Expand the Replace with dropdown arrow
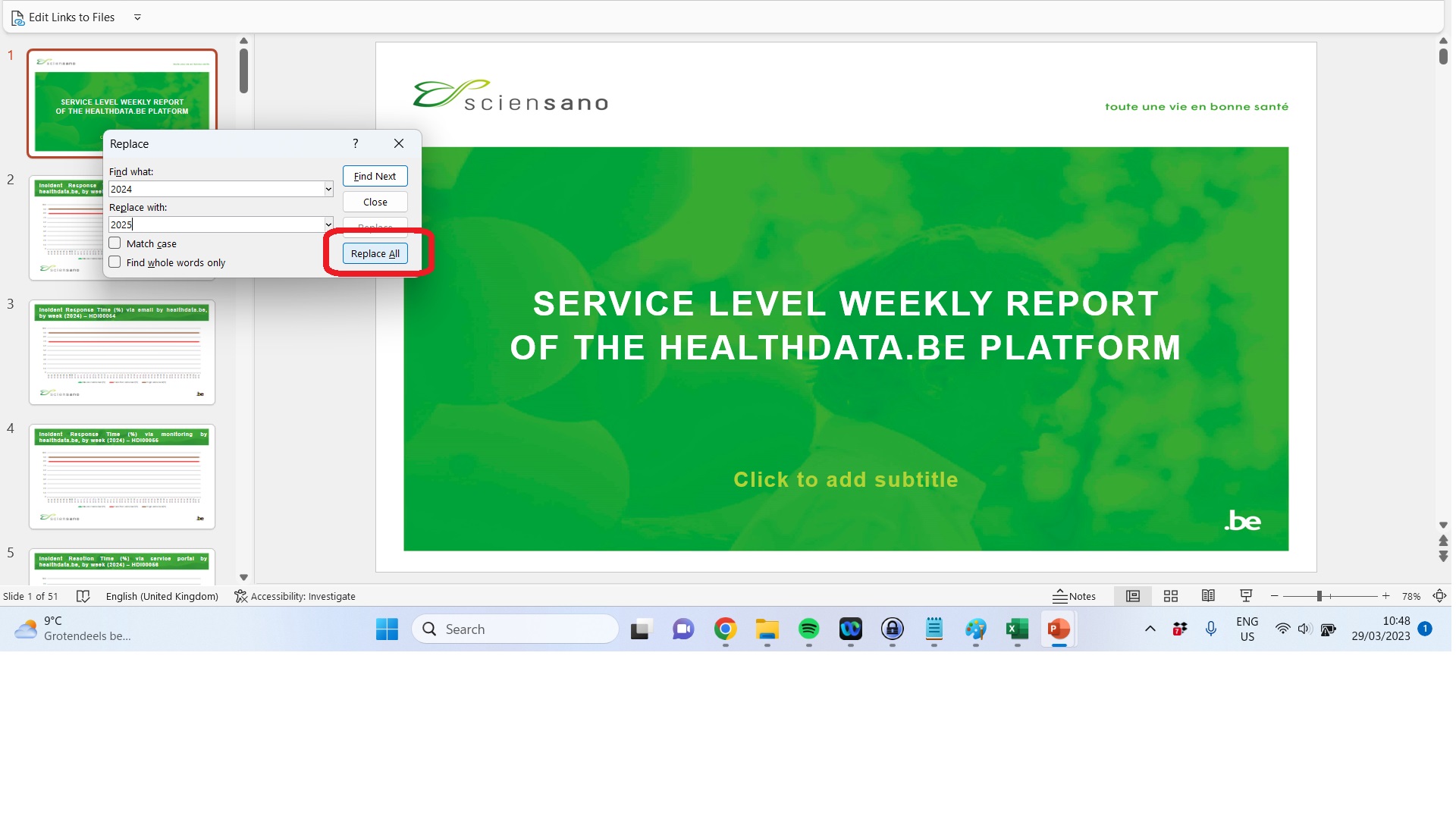 tap(328, 224)
